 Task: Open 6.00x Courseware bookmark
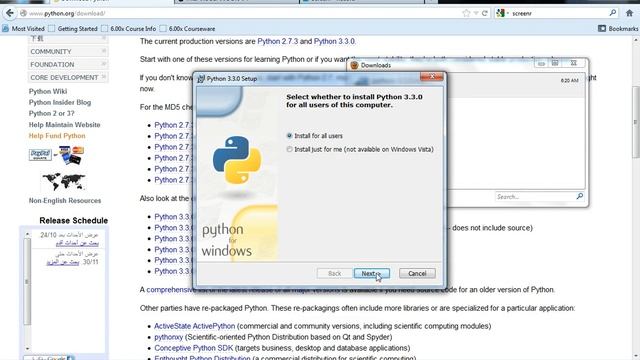187,29
